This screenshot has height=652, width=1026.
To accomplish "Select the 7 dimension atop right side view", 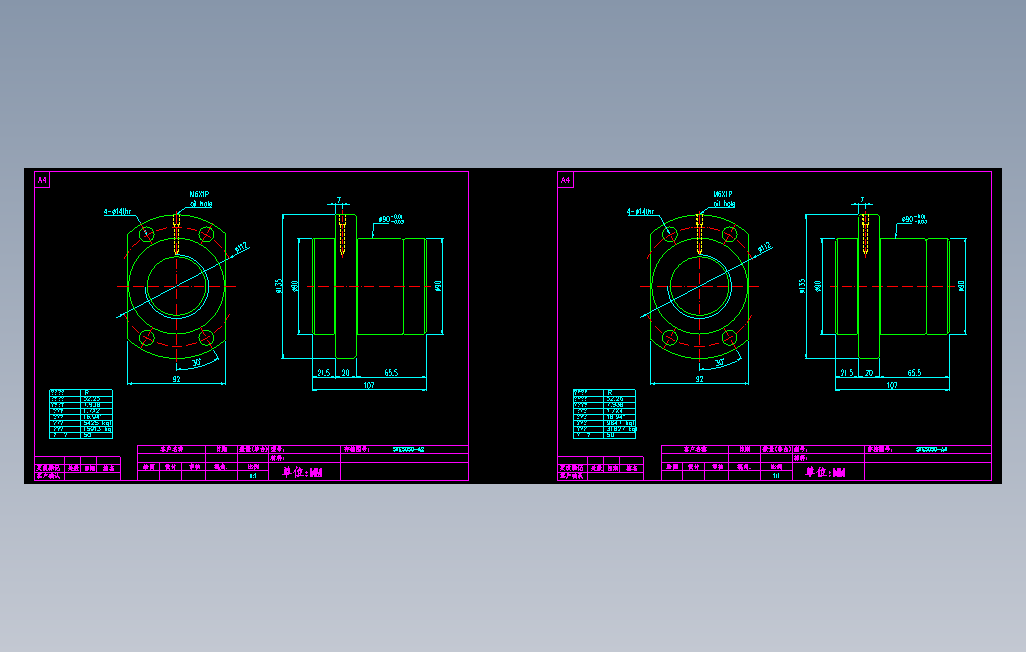I will pyautogui.click(x=862, y=200).
